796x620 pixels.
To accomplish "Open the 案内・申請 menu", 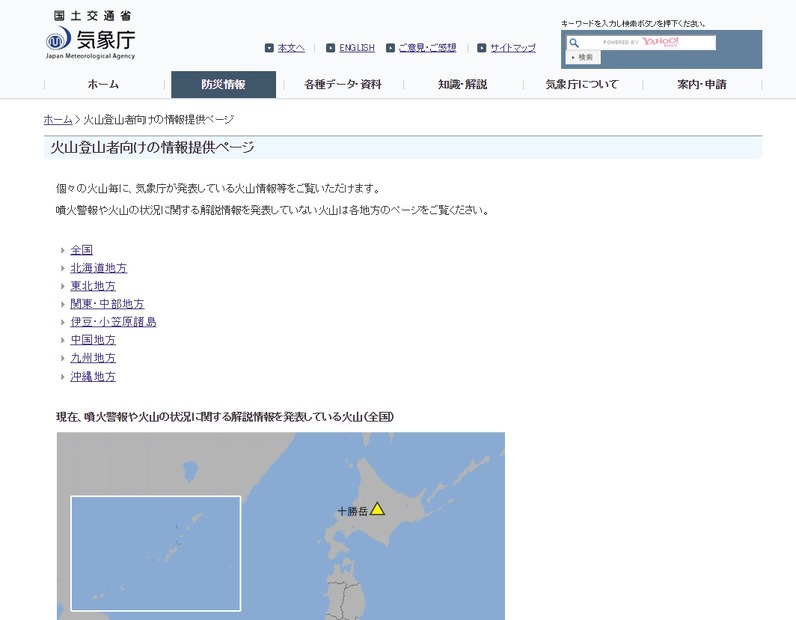I will [x=701, y=85].
